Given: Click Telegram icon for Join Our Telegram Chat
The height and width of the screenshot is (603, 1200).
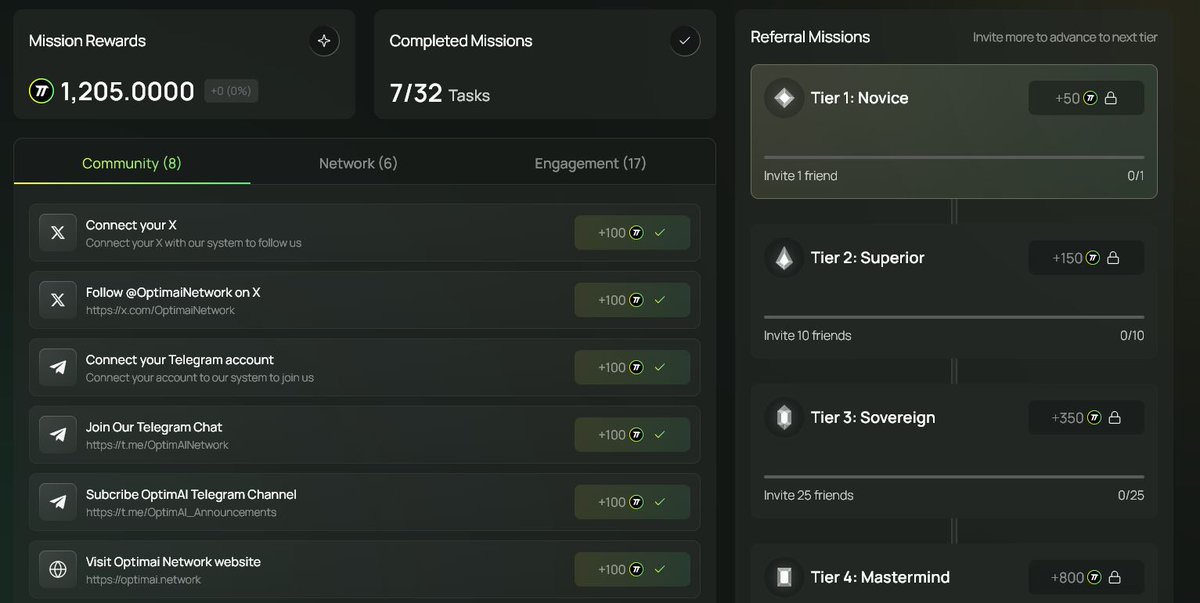Looking at the screenshot, I should click(58, 435).
